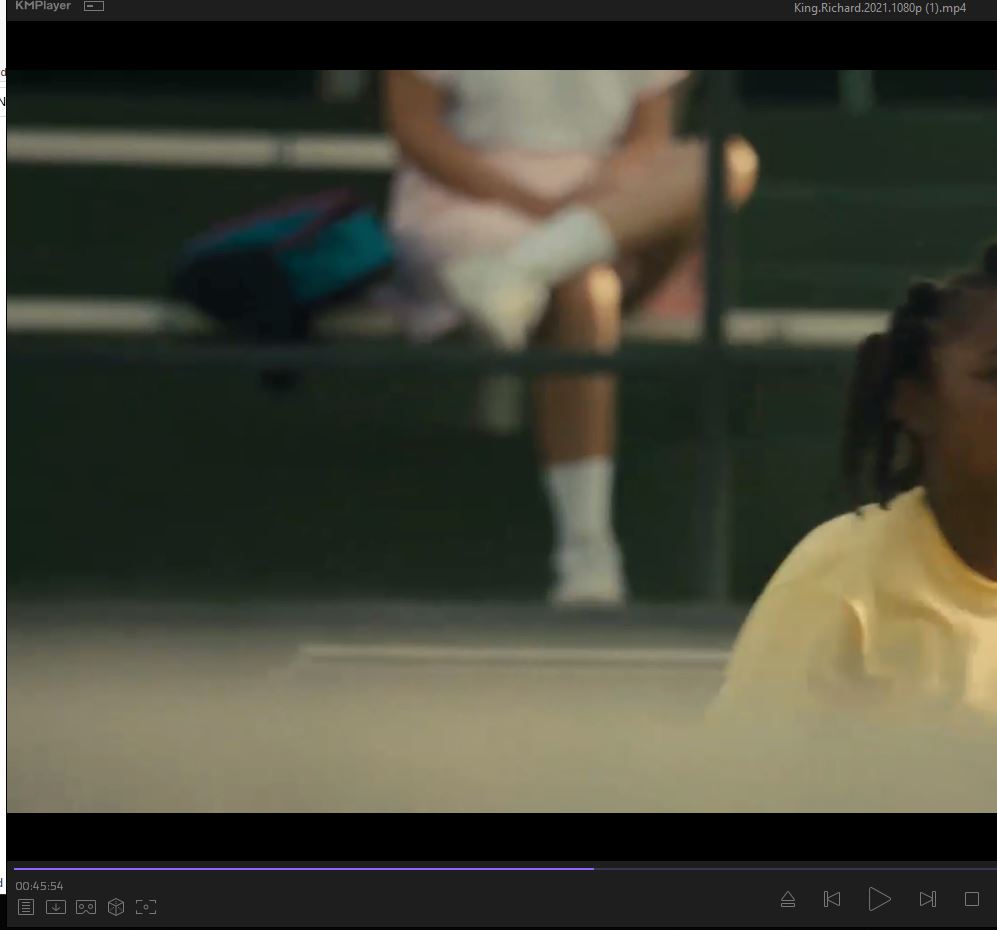Toggle the 00:45:54 elapsed time display
Image resolution: width=997 pixels, height=930 pixels.
40,886
